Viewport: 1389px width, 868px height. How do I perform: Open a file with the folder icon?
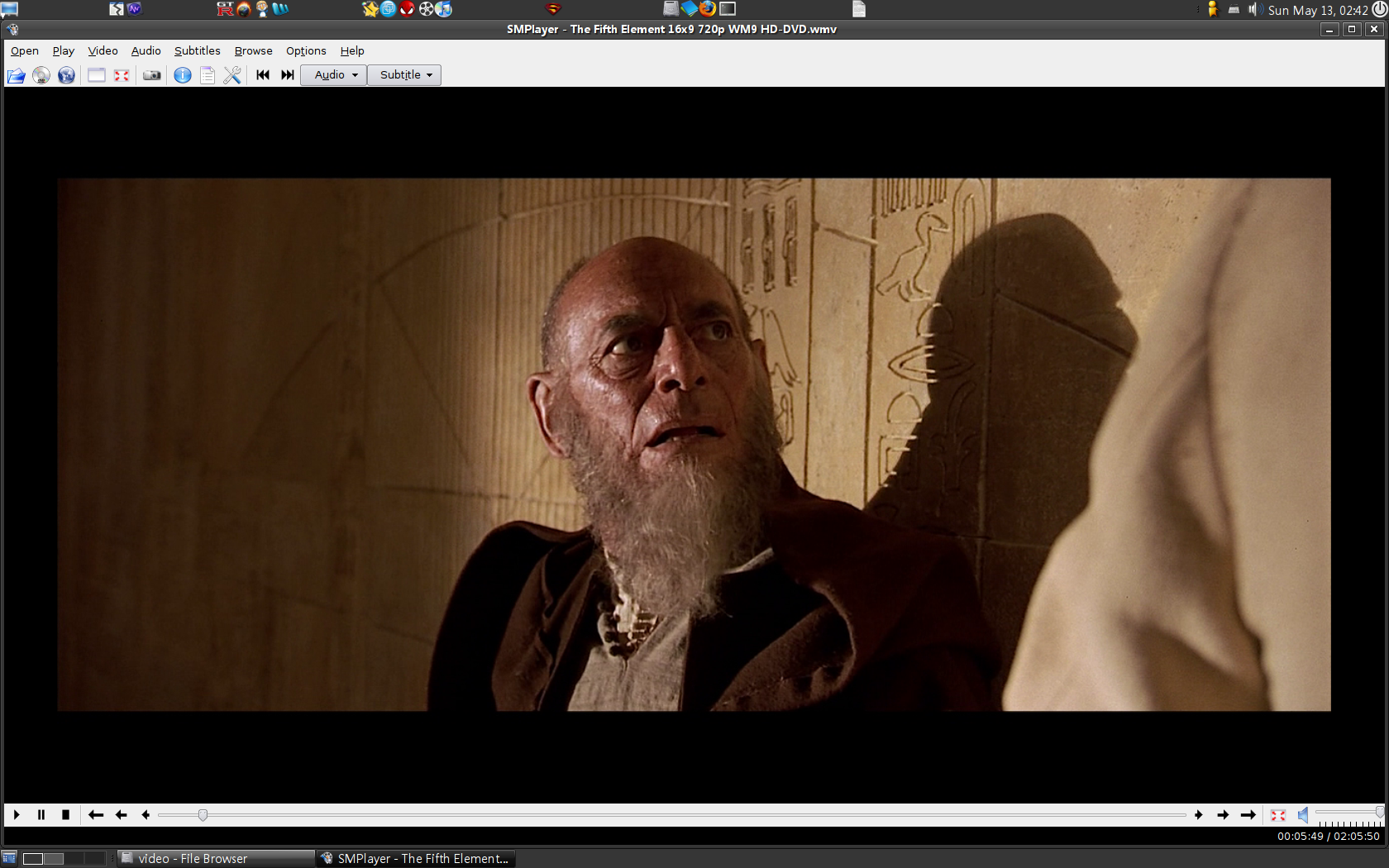coord(16,75)
